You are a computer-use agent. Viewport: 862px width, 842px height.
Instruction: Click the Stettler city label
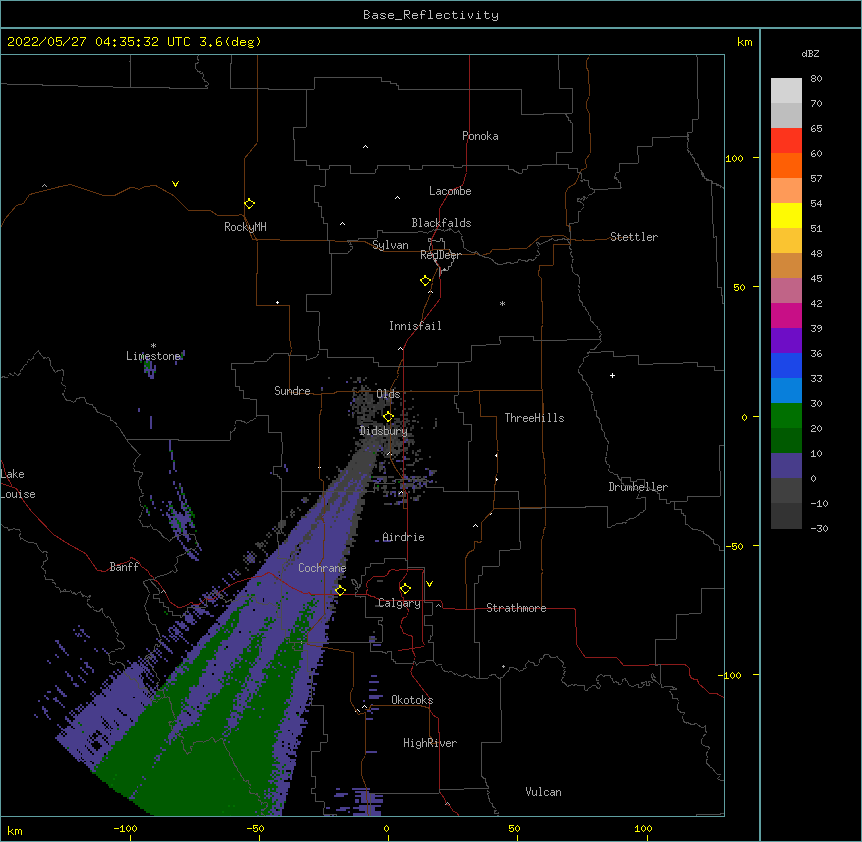click(x=634, y=237)
